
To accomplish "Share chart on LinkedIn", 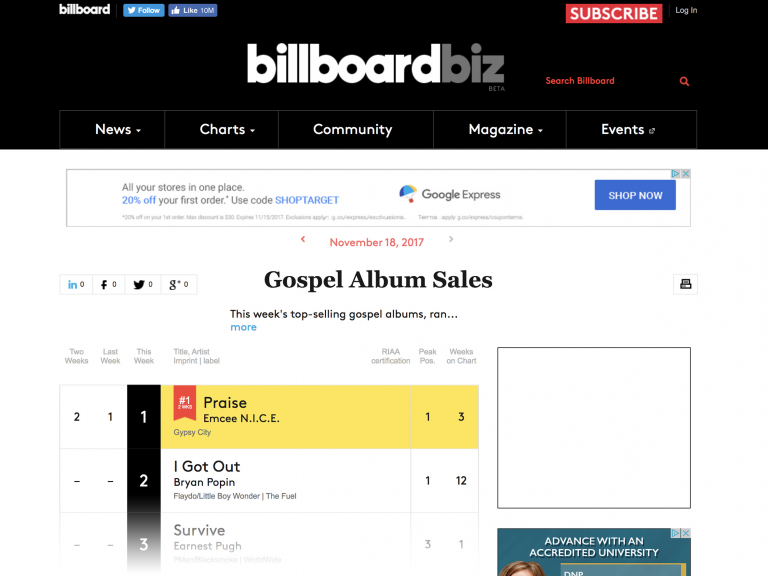I will coord(76,285).
